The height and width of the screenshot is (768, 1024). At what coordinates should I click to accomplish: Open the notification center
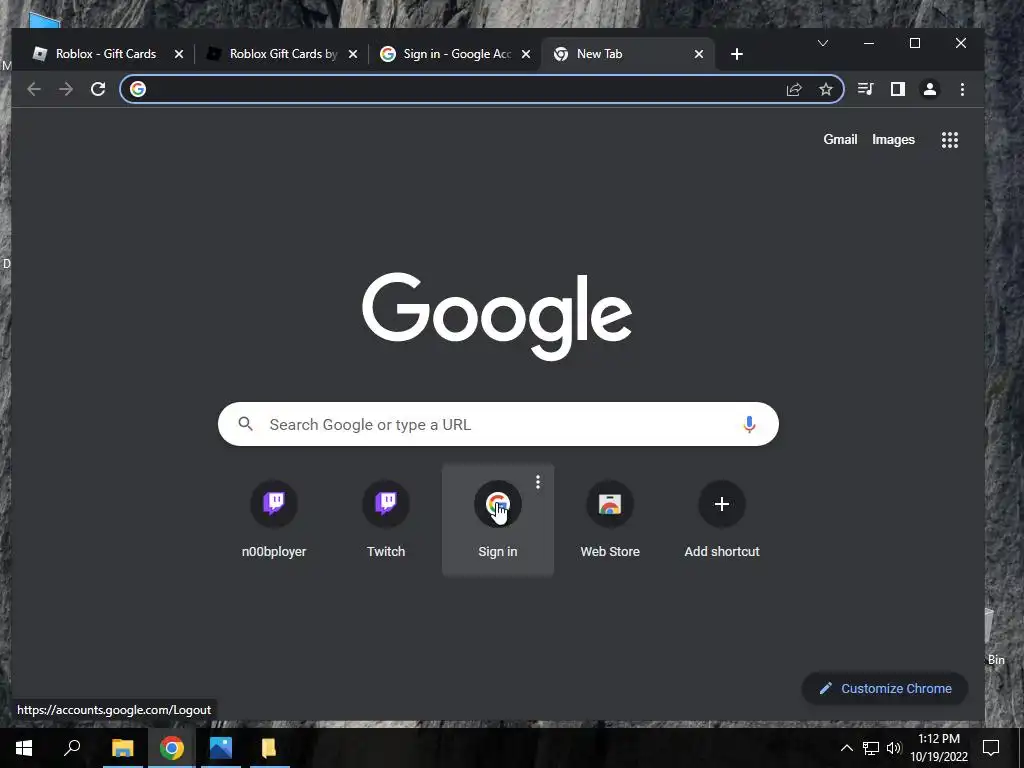tap(991, 748)
